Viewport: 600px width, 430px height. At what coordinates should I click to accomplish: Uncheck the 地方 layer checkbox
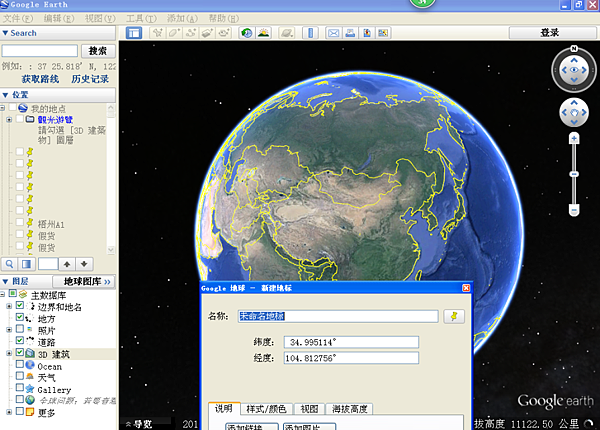coord(20,317)
